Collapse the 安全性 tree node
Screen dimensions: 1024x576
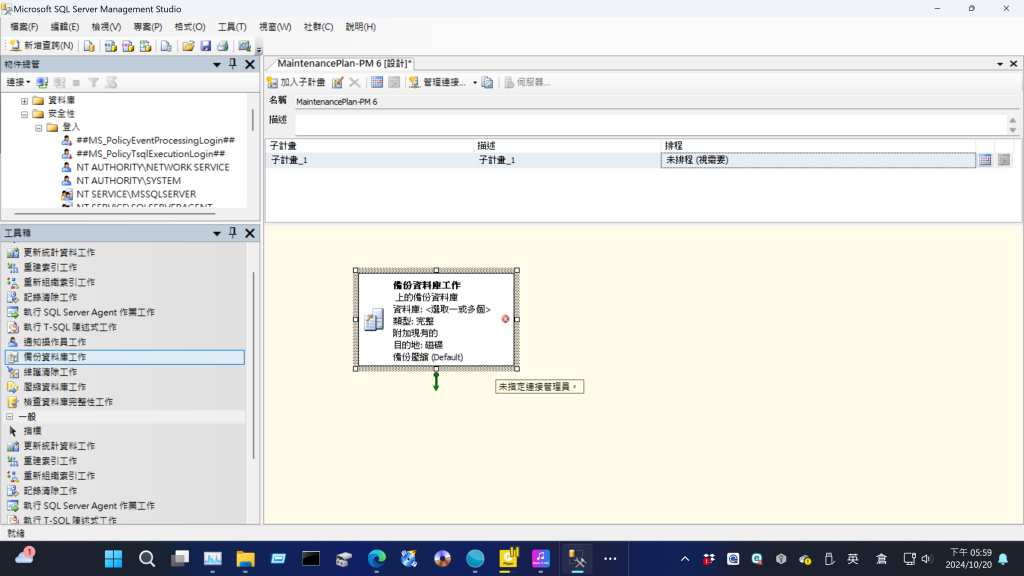point(24,114)
